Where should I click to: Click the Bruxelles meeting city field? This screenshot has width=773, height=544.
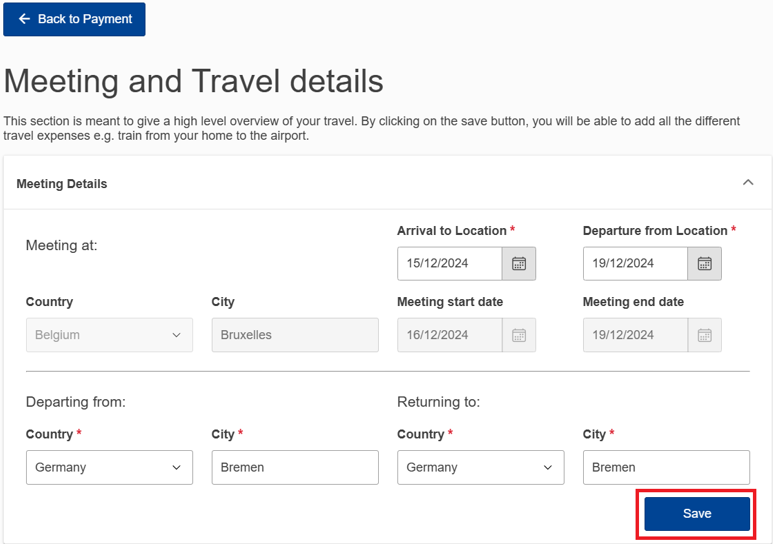295,335
